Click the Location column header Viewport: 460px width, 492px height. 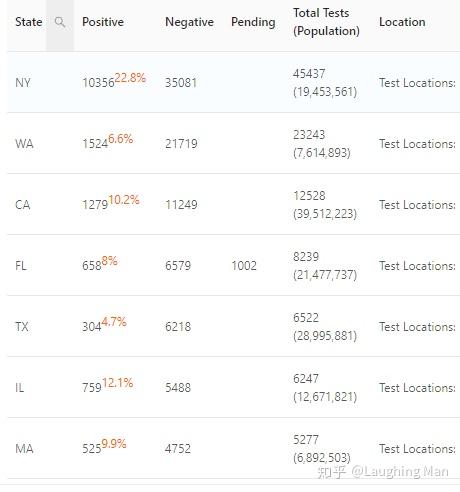coord(402,22)
